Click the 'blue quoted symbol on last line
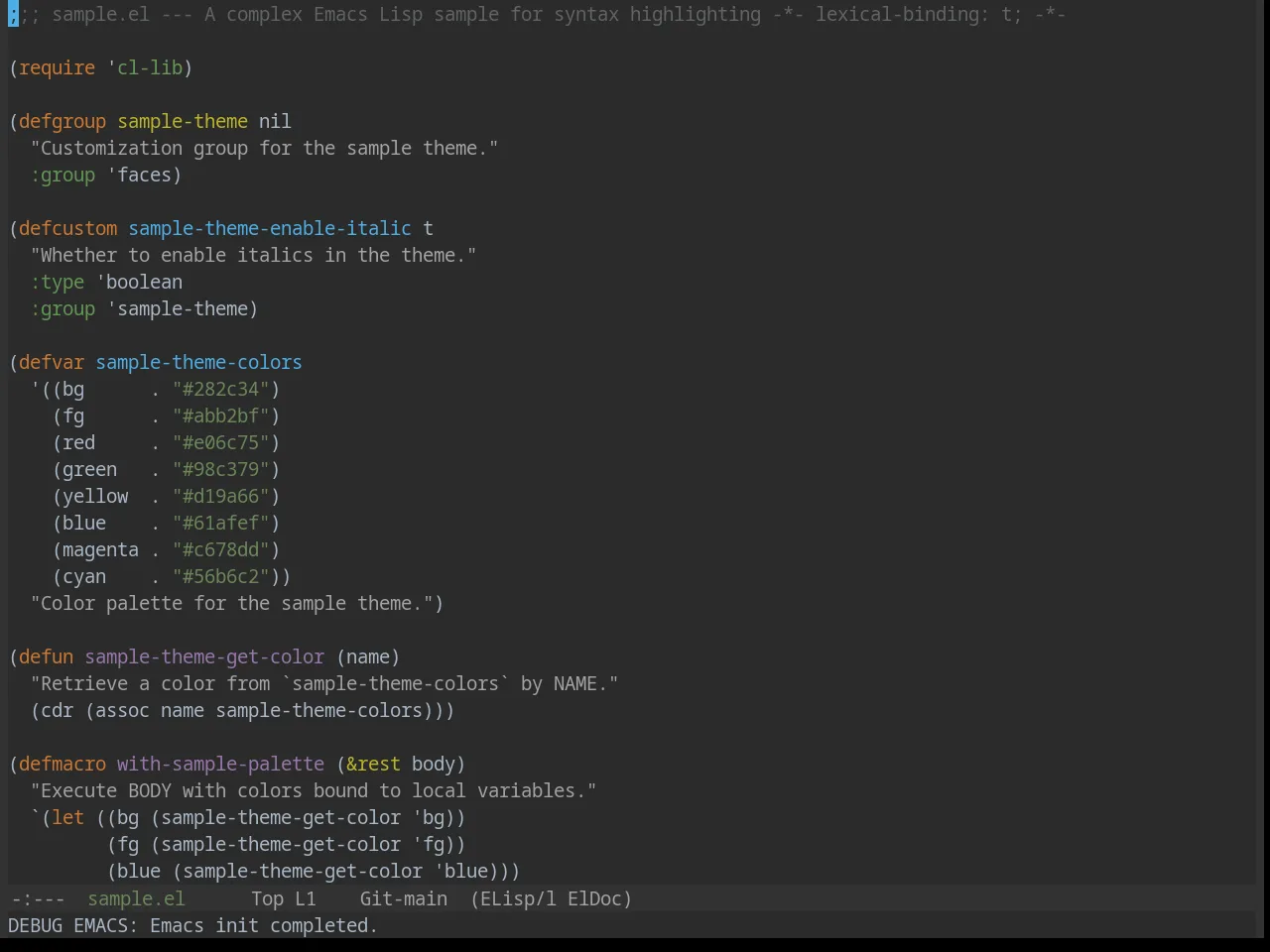The image size is (1270, 952). pos(460,871)
